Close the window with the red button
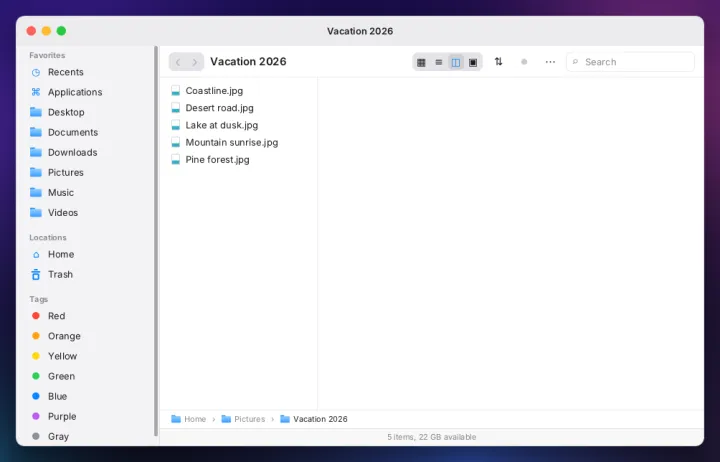 (31, 31)
